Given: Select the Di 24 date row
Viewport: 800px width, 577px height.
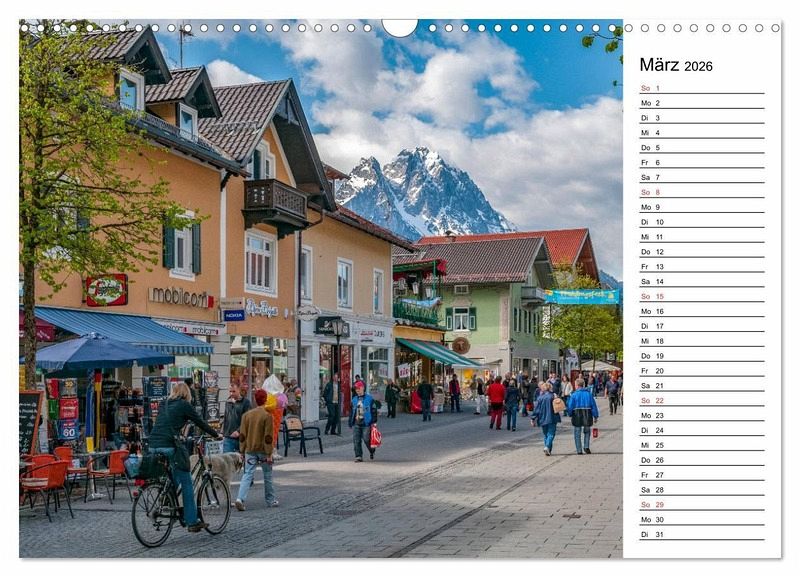Looking at the screenshot, I should 702,430.
